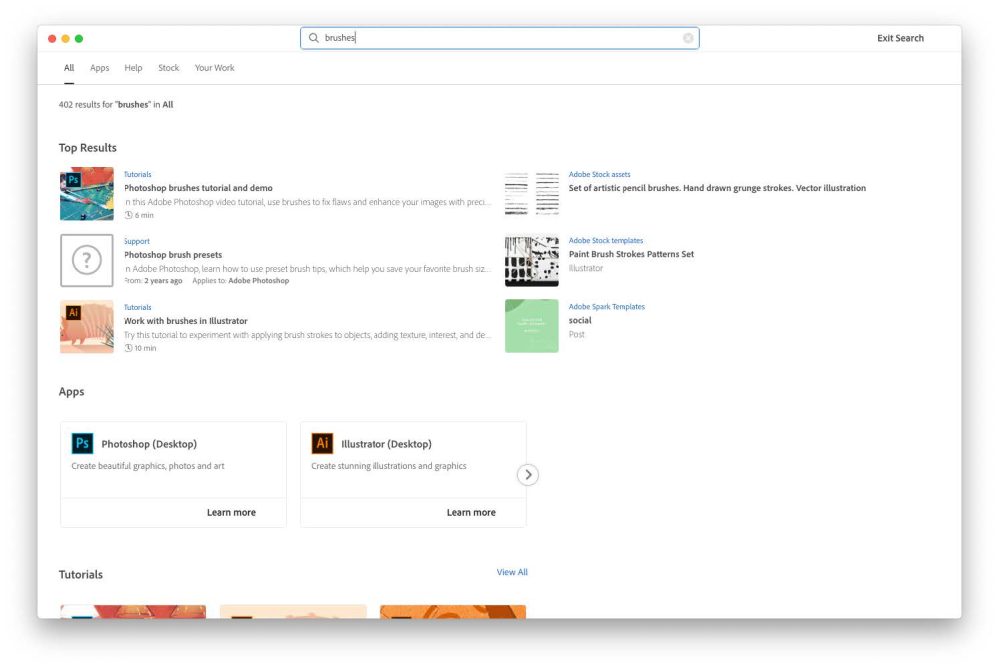999x668 pixels.
Task: Click the question mark icon beside Photoshop brush presets
Action: click(86, 262)
